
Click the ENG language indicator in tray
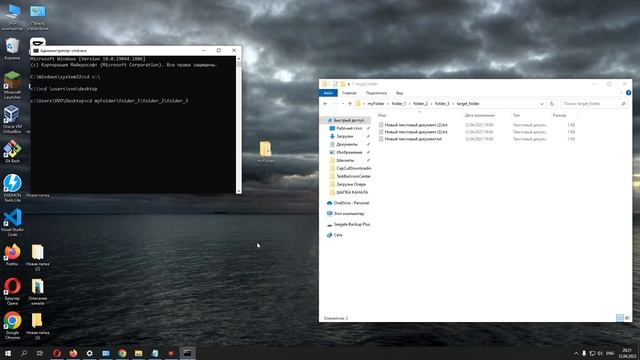pos(610,353)
